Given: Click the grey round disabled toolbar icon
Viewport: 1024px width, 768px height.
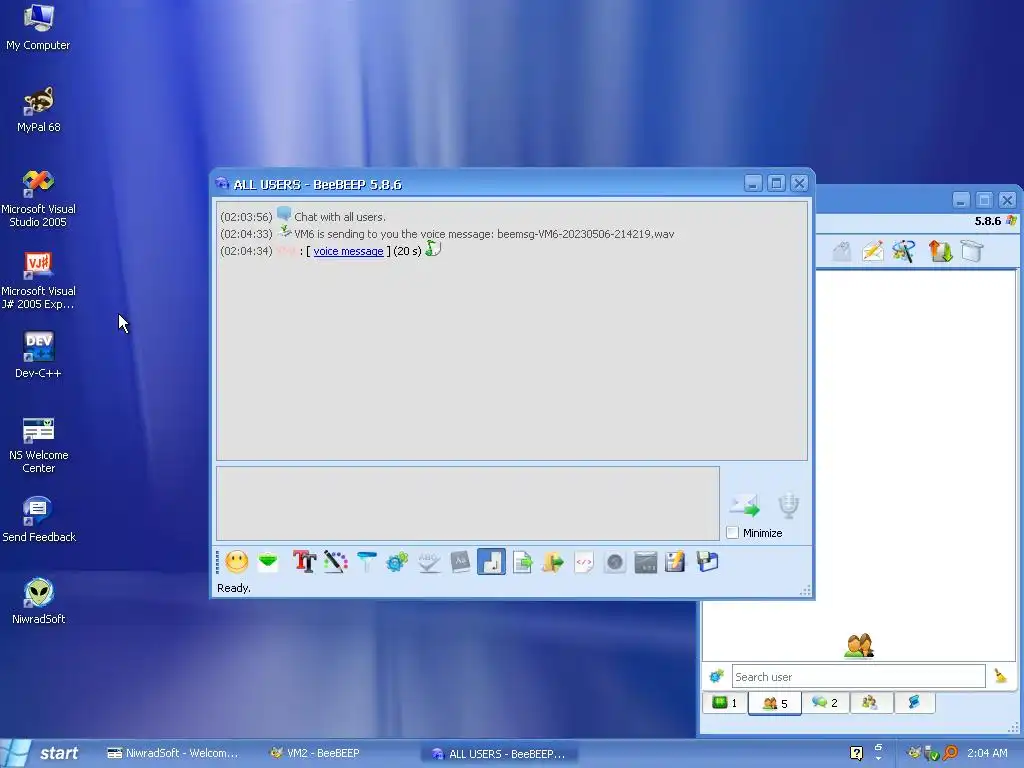Looking at the screenshot, I should tap(615, 562).
